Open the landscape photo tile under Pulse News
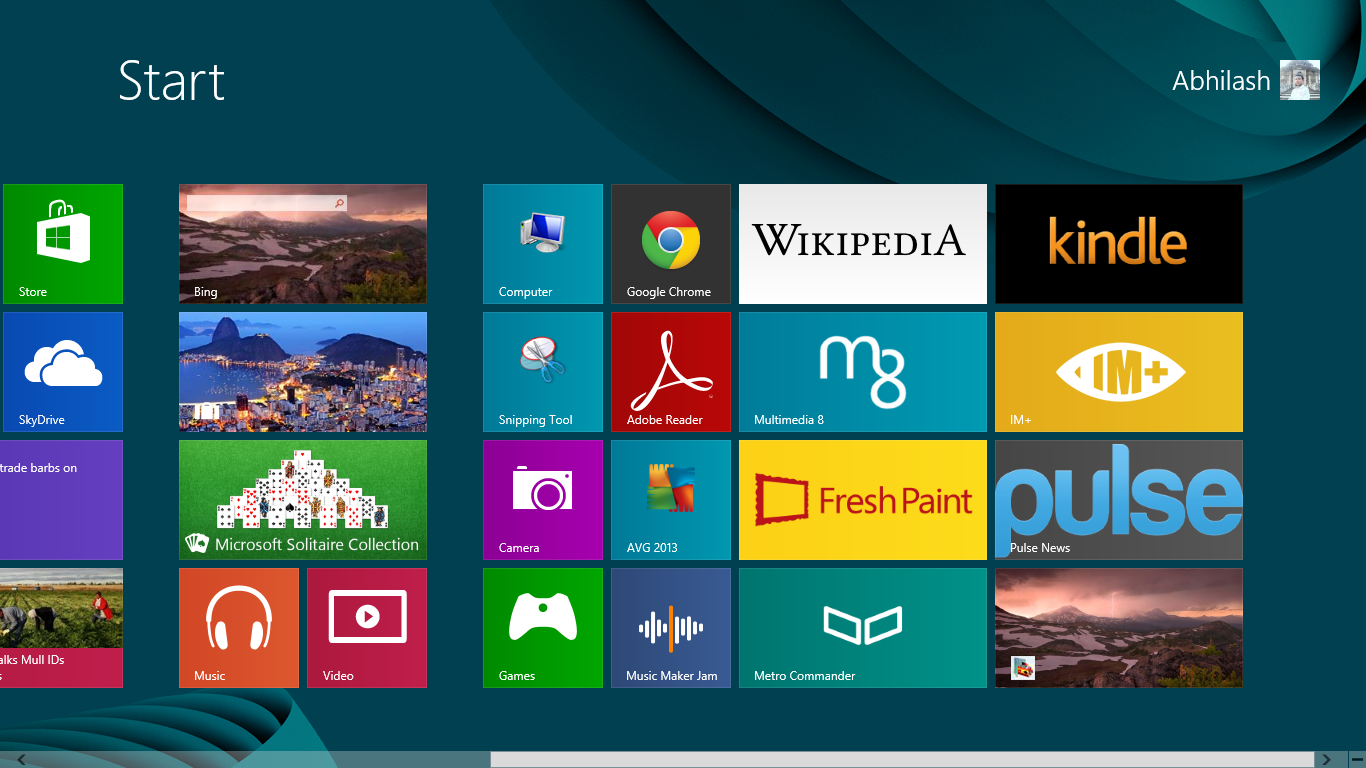This screenshot has height=768, width=1366. pos(1119,628)
